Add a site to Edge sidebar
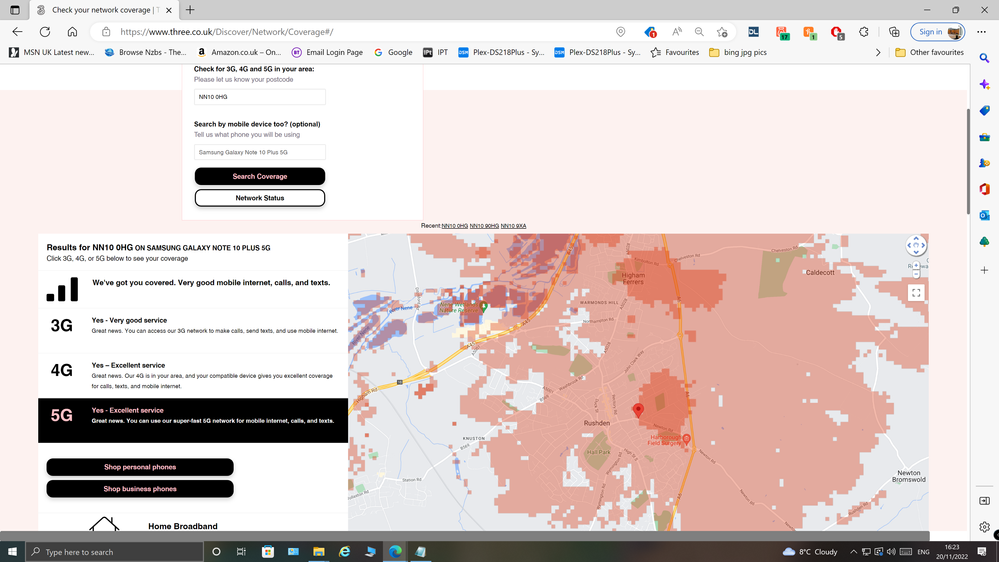Image resolution: width=999 pixels, height=562 pixels. tap(984, 270)
